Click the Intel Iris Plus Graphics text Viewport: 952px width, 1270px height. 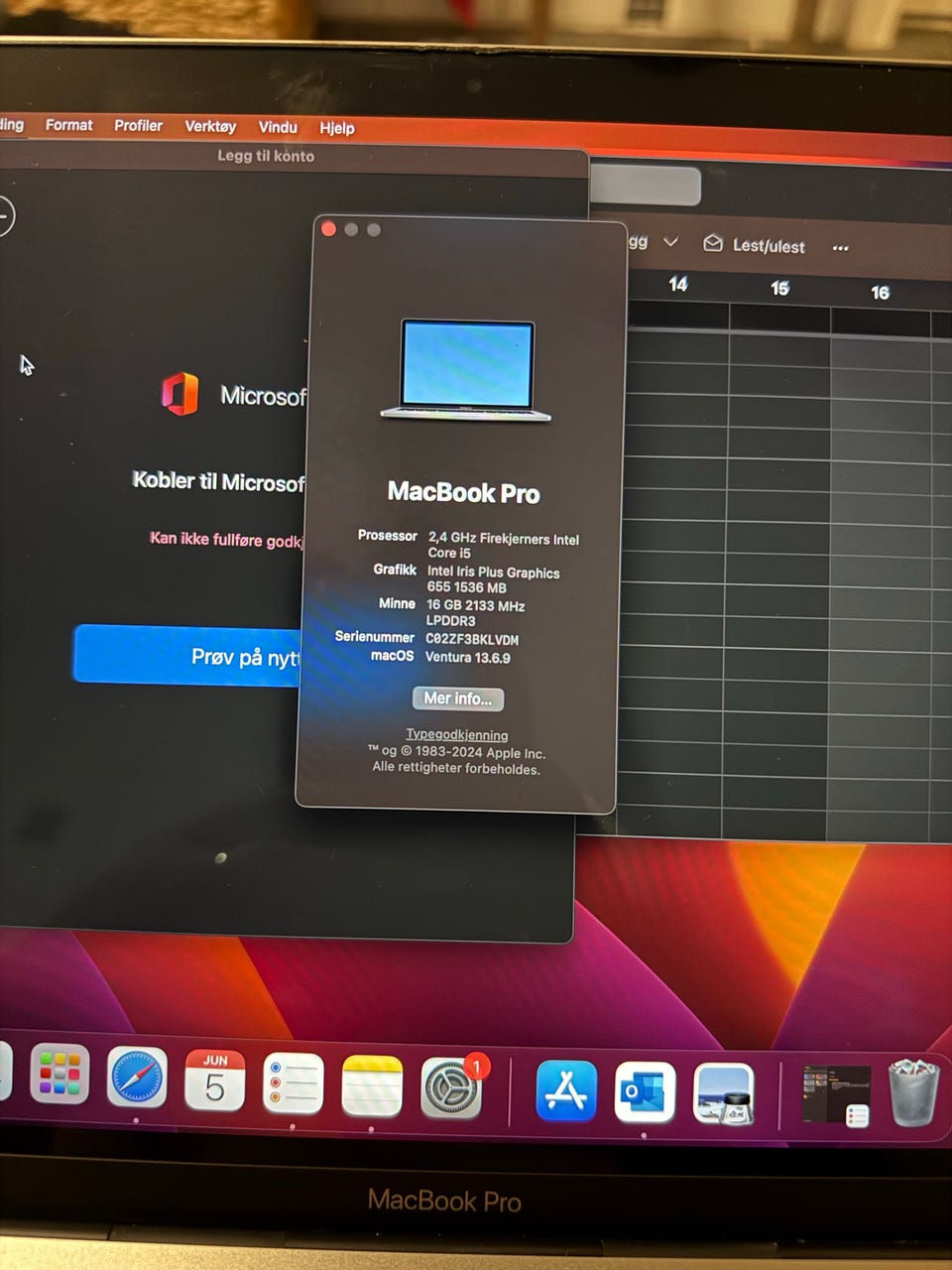point(494,579)
